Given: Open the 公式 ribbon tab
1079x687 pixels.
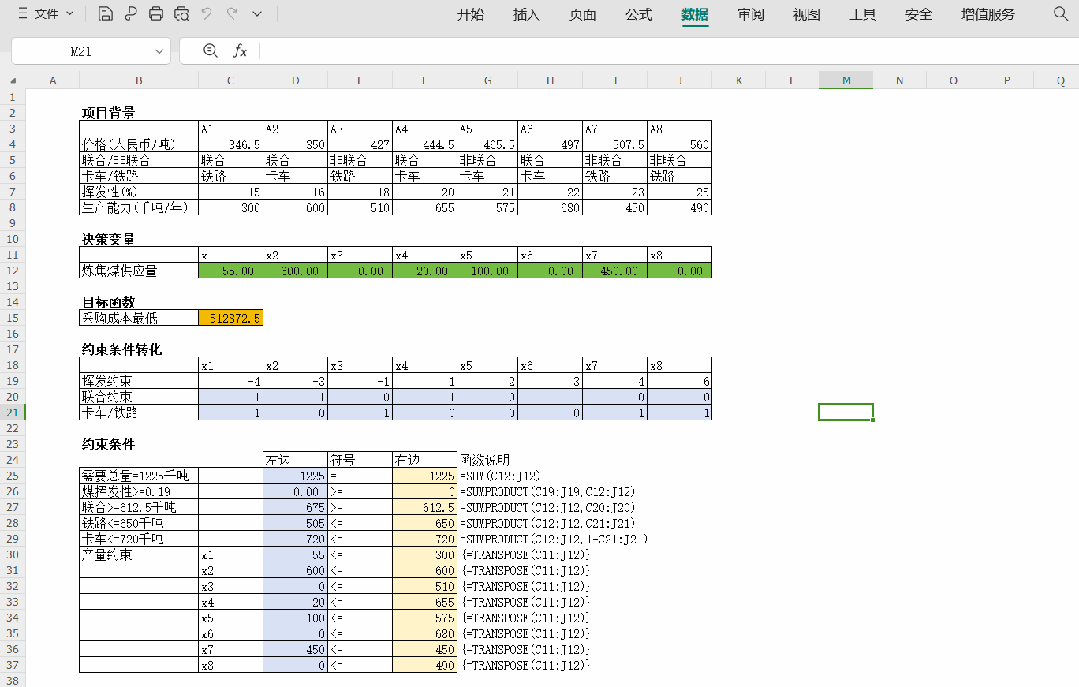Looking at the screenshot, I should 639,14.
